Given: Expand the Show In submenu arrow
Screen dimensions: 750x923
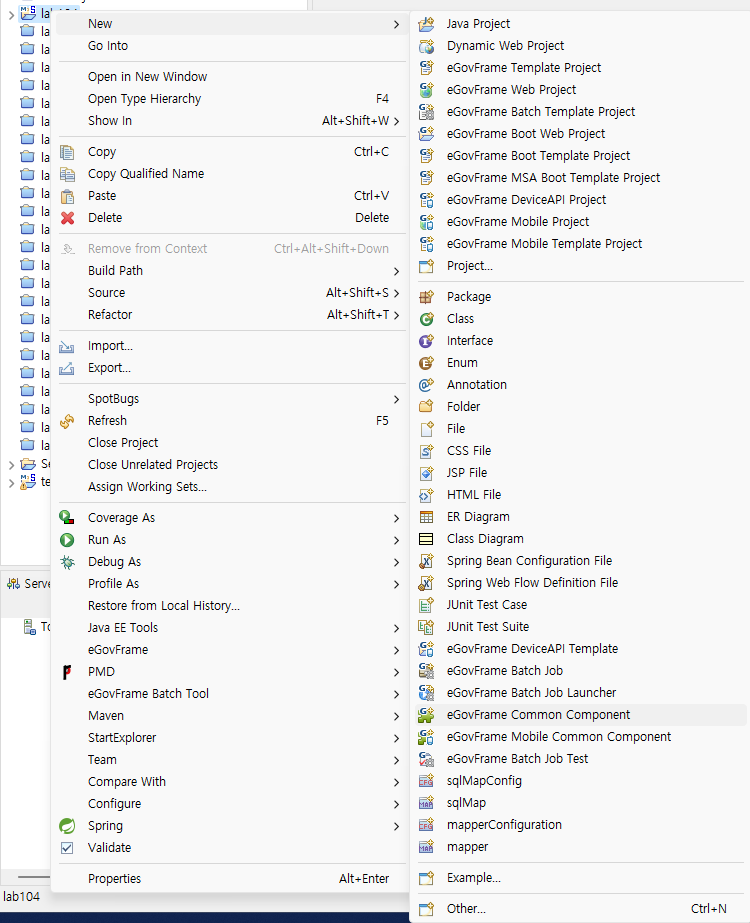Looking at the screenshot, I should coord(396,121).
